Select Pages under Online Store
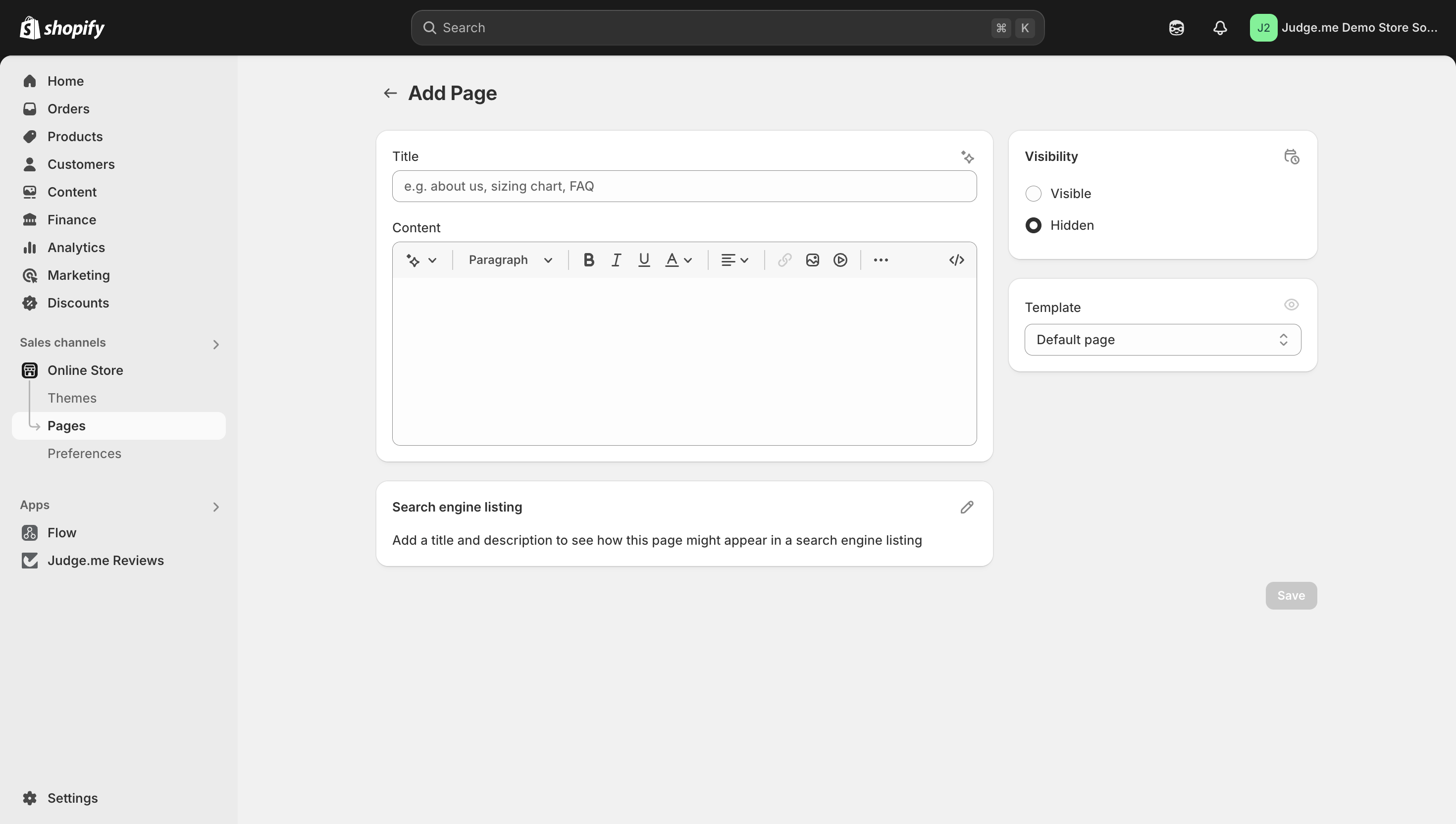This screenshot has height=824, width=1456. tap(119, 425)
